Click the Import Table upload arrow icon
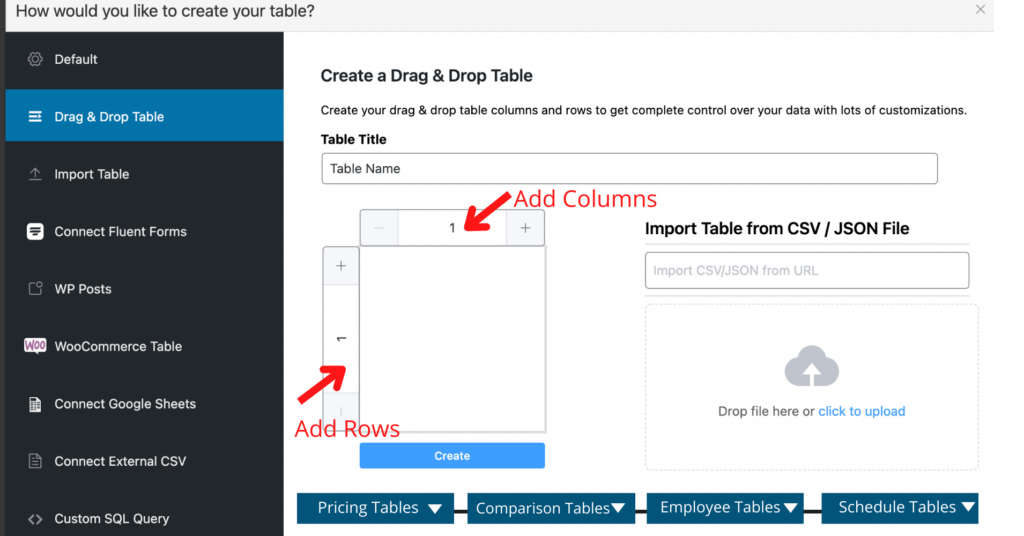 [x=35, y=174]
